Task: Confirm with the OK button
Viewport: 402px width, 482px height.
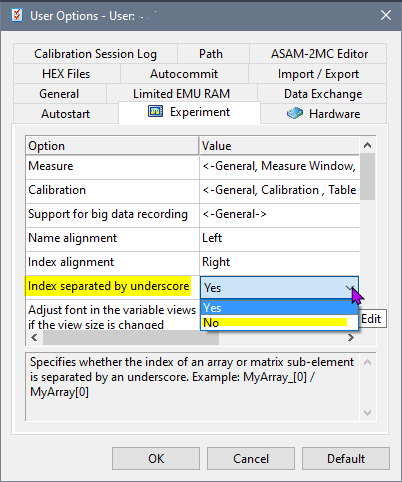Action: (x=156, y=459)
